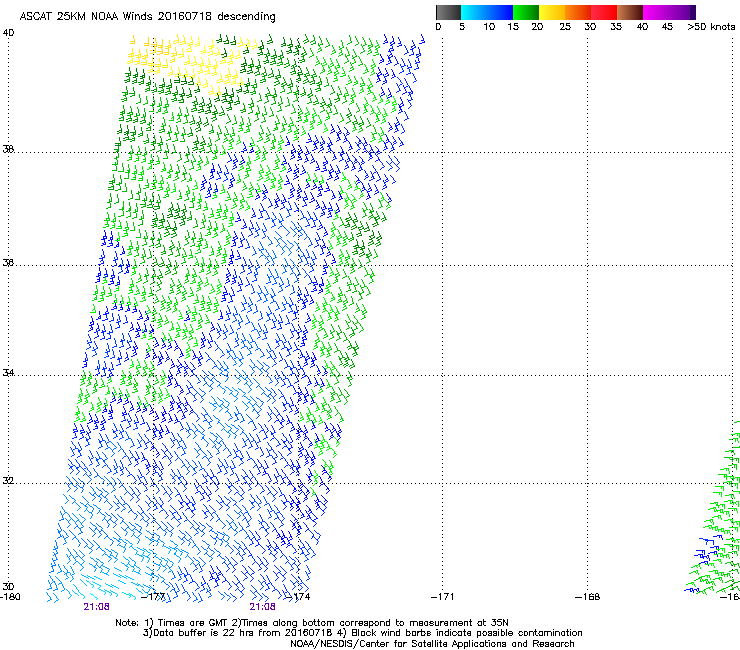This screenshot has height=650, width=740.
Task: Click the '30' knots label under the color scale
Action: pyautogui.click(x=590, y=27)
